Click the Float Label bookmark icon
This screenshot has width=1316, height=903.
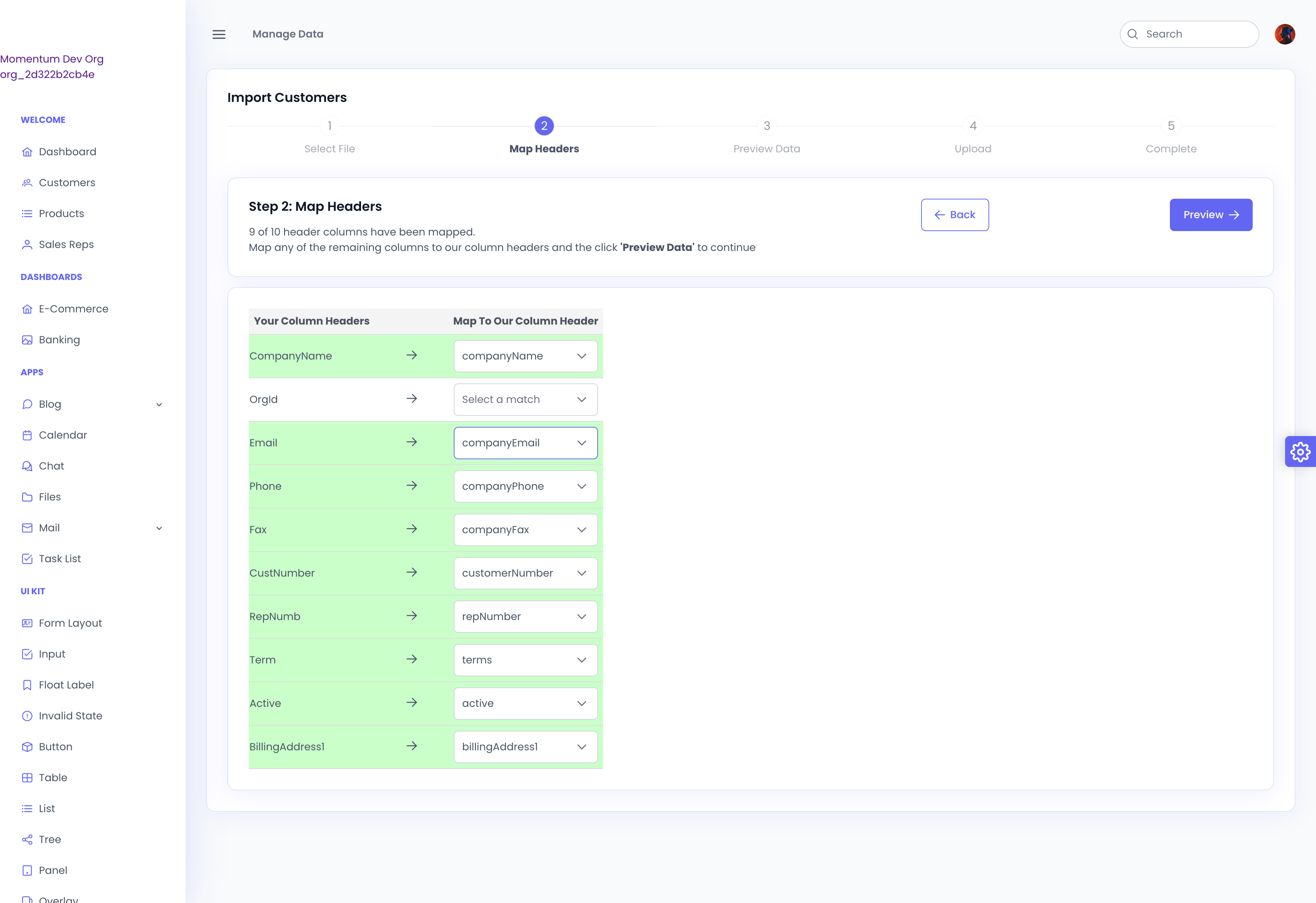click(x=27, y=684)
